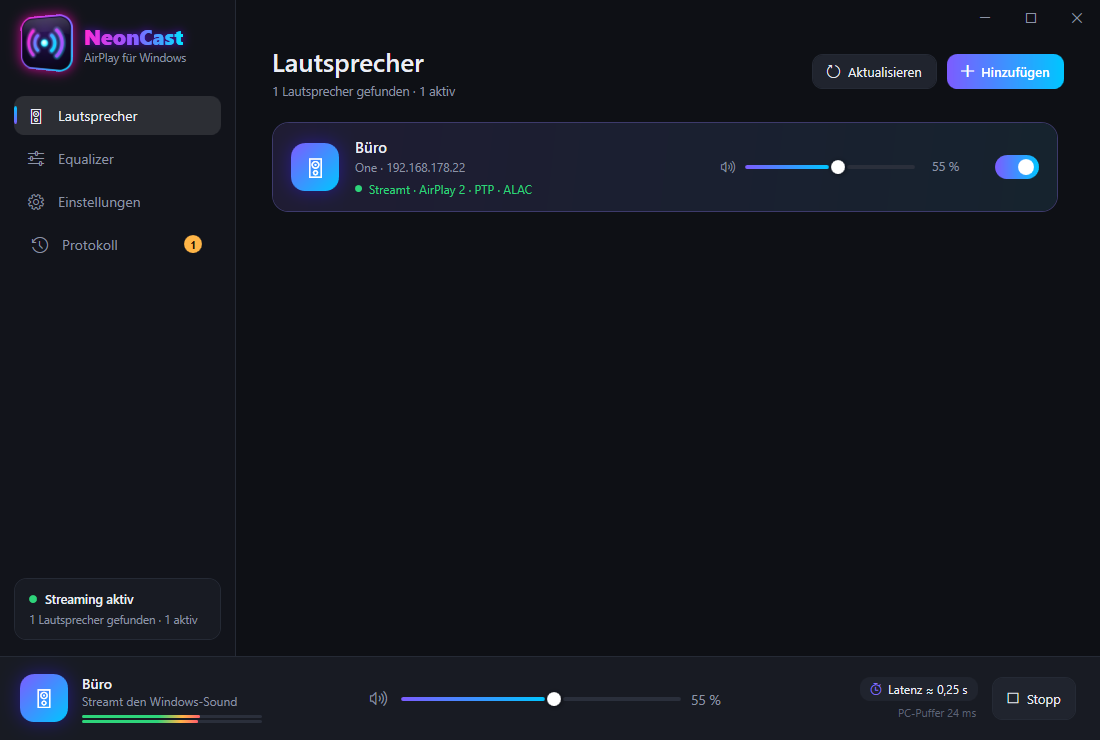Click the speaker IP 192.168.178.22 text
Screen dimensions: 1100x740
click(426, 168)
